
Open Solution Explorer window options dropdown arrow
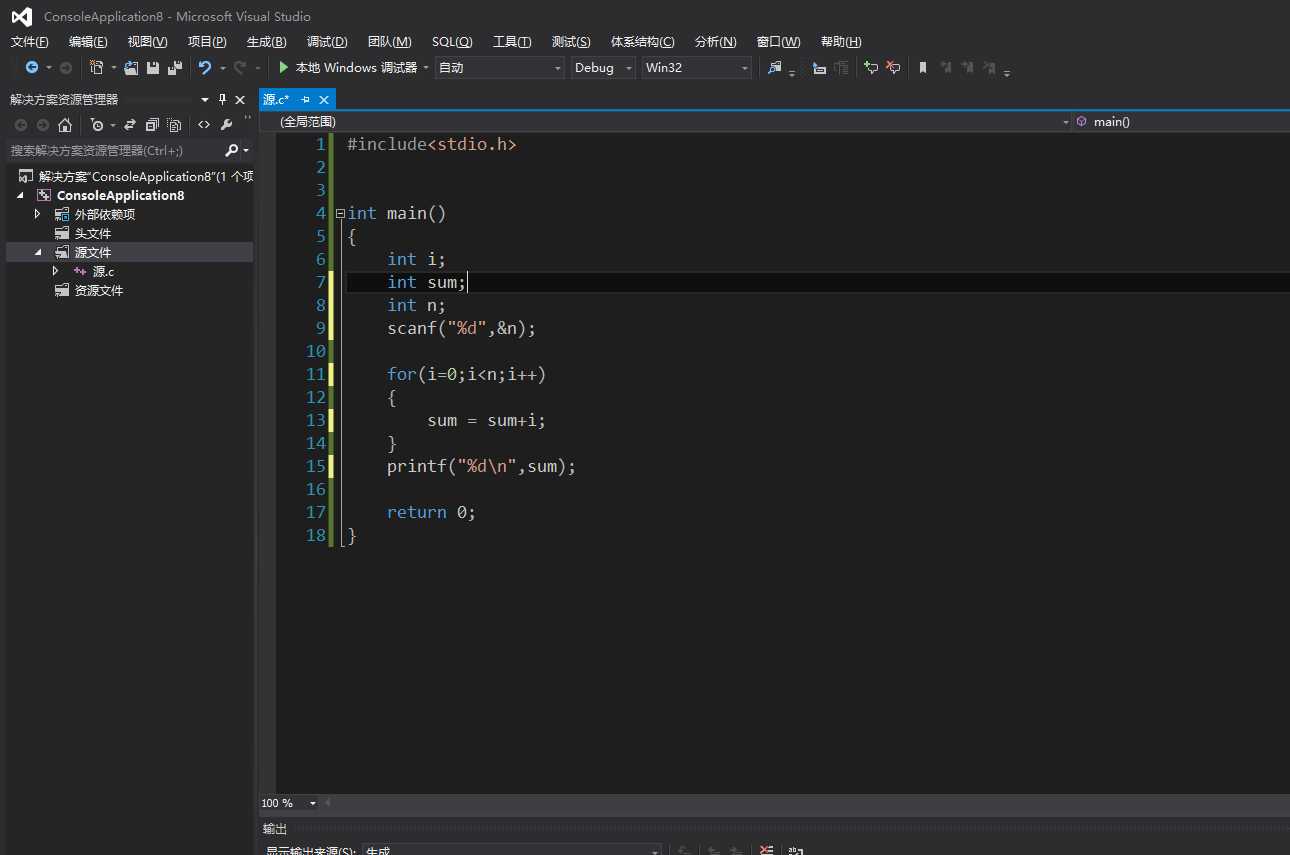pyautogui.click(x=205, y=99)
